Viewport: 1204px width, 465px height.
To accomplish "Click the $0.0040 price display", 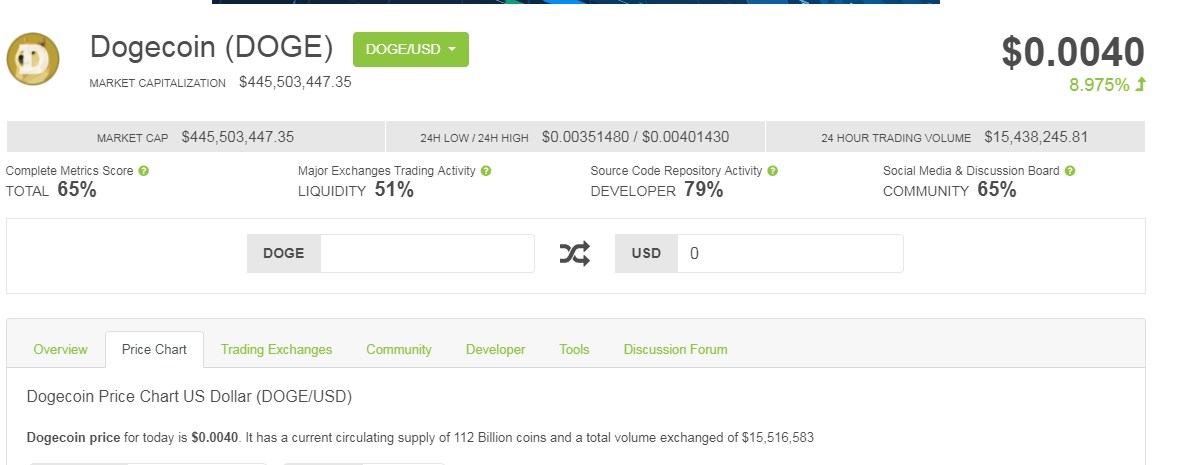I will tap(1073, 52).
